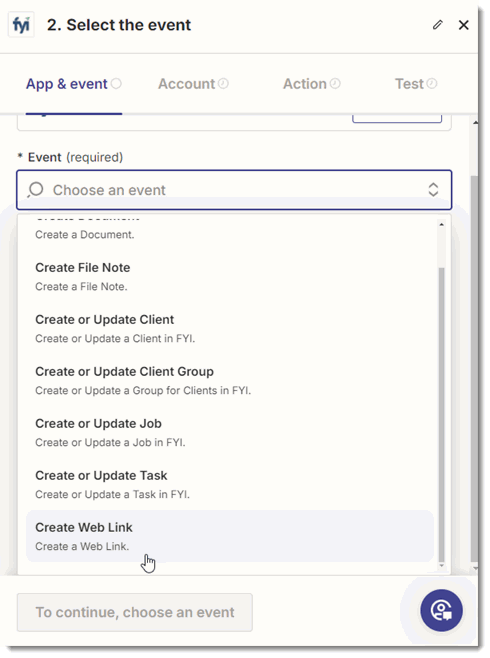490x658 pixels.
Task: Click the pencil rename step icon
Action: pyautogui.click(x=438, y=25)
